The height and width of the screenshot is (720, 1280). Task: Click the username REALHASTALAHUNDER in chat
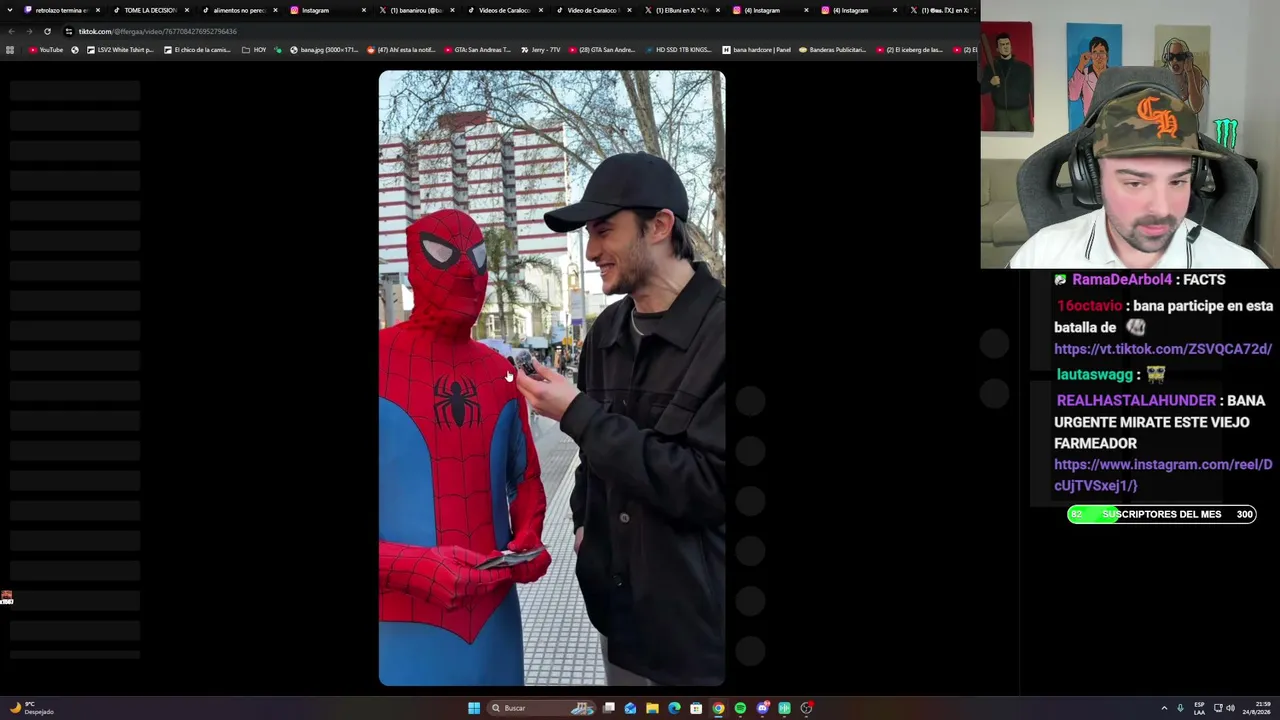point(1136,400)
